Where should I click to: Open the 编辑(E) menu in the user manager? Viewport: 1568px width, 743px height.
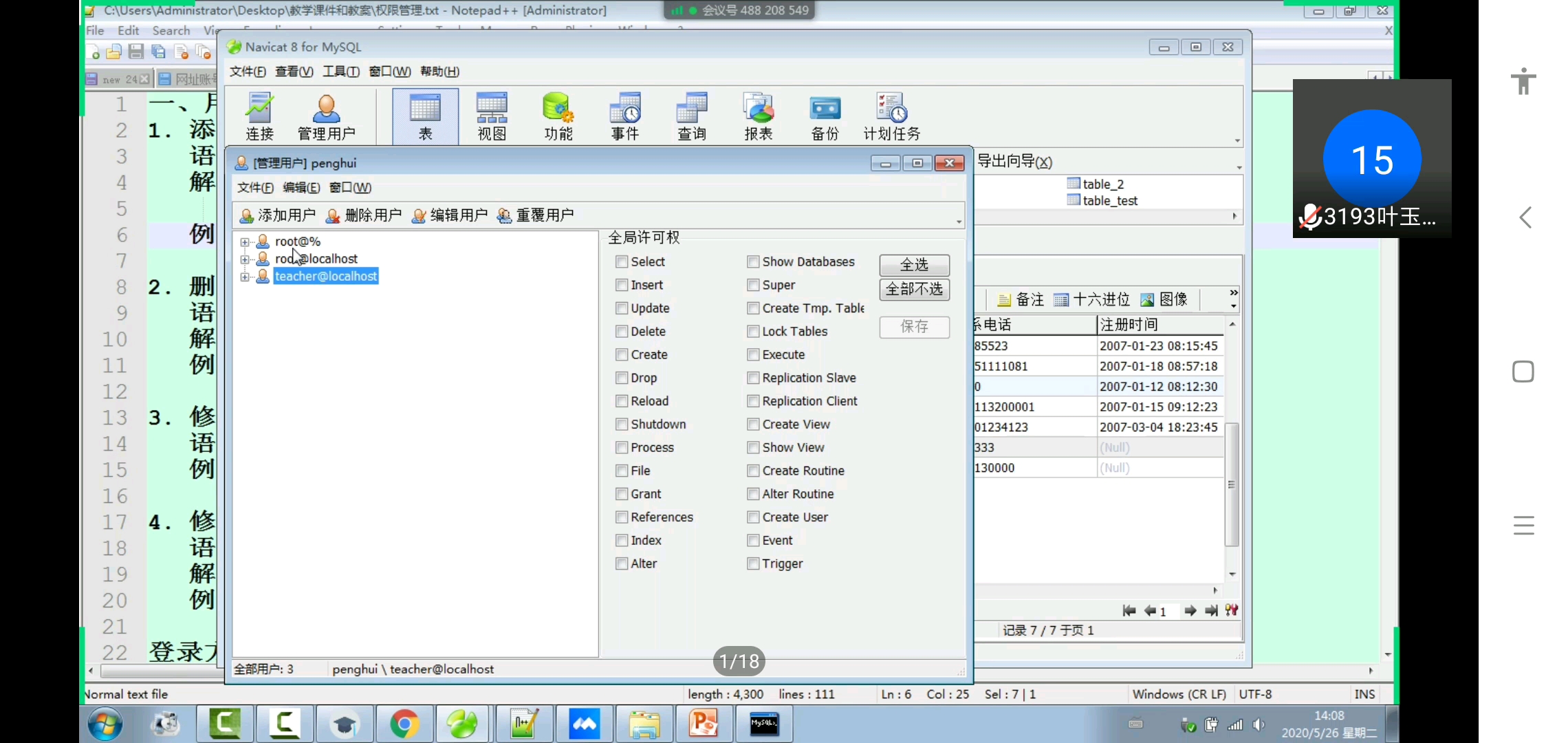click(301, 188)
